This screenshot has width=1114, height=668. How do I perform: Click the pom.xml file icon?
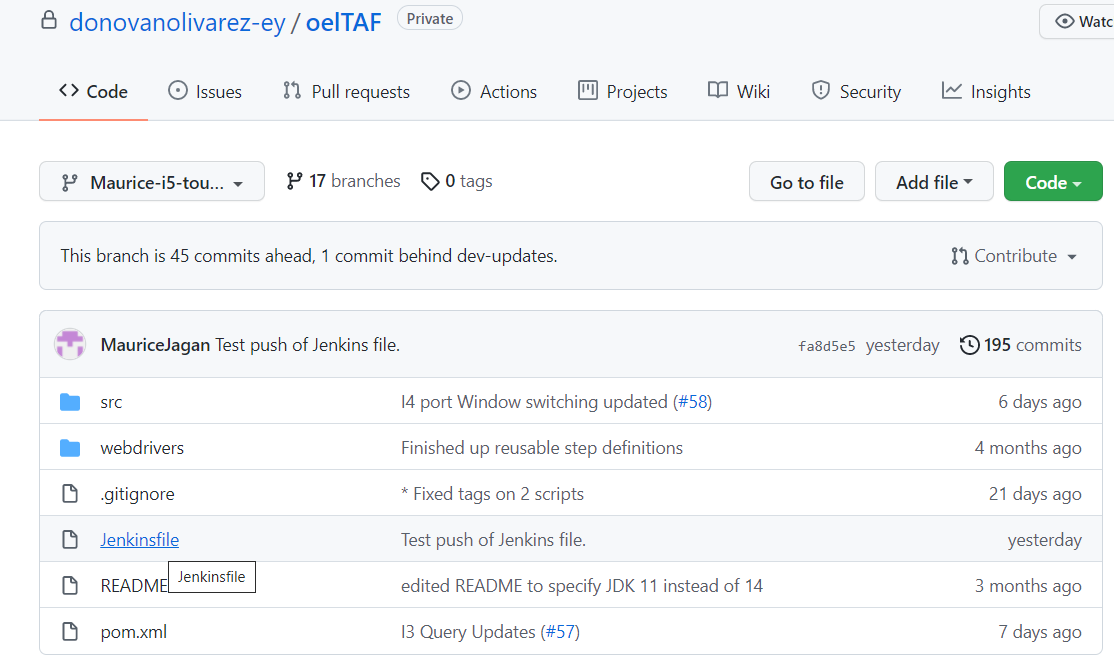(70, 632)
